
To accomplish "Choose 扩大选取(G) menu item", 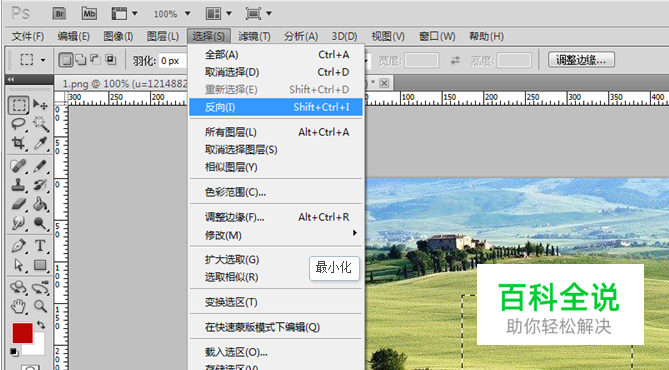I will click(x=276, y=259).
